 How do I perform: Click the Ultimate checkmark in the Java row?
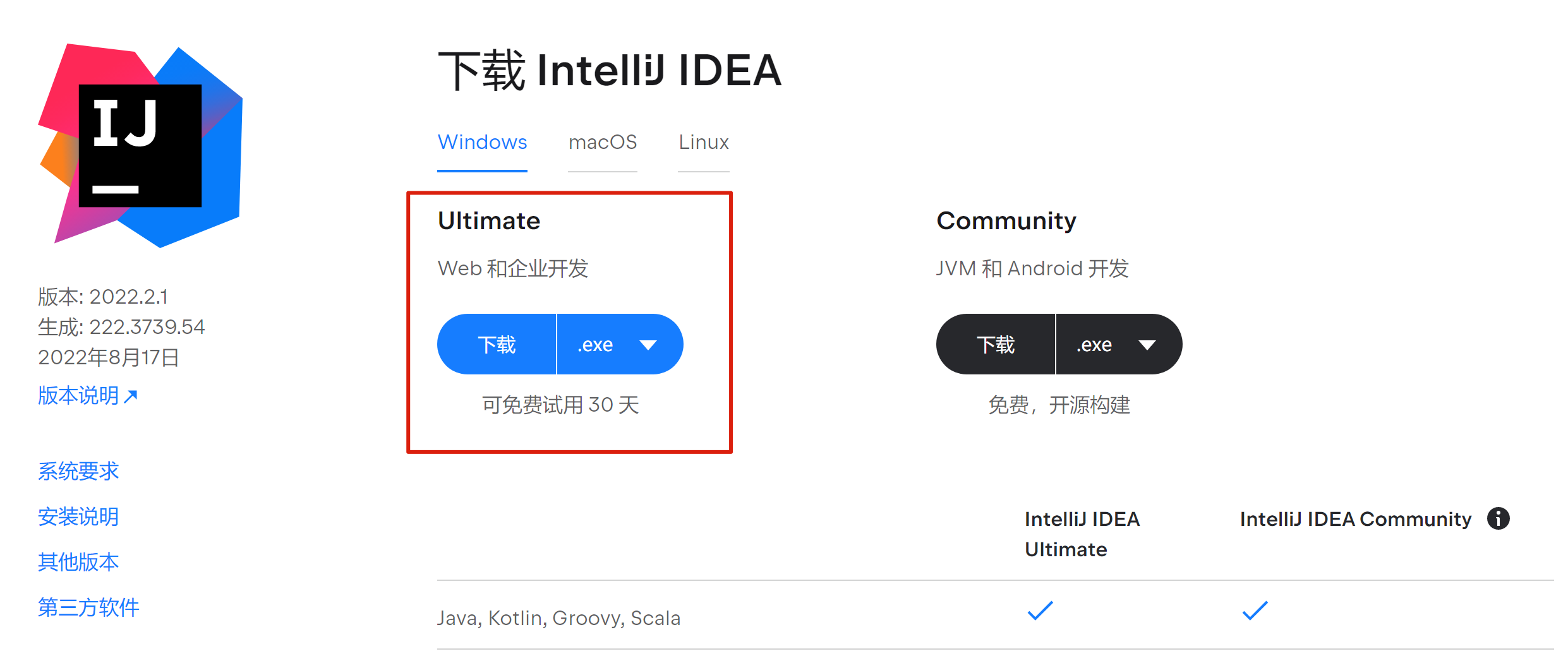point(1040,611)
